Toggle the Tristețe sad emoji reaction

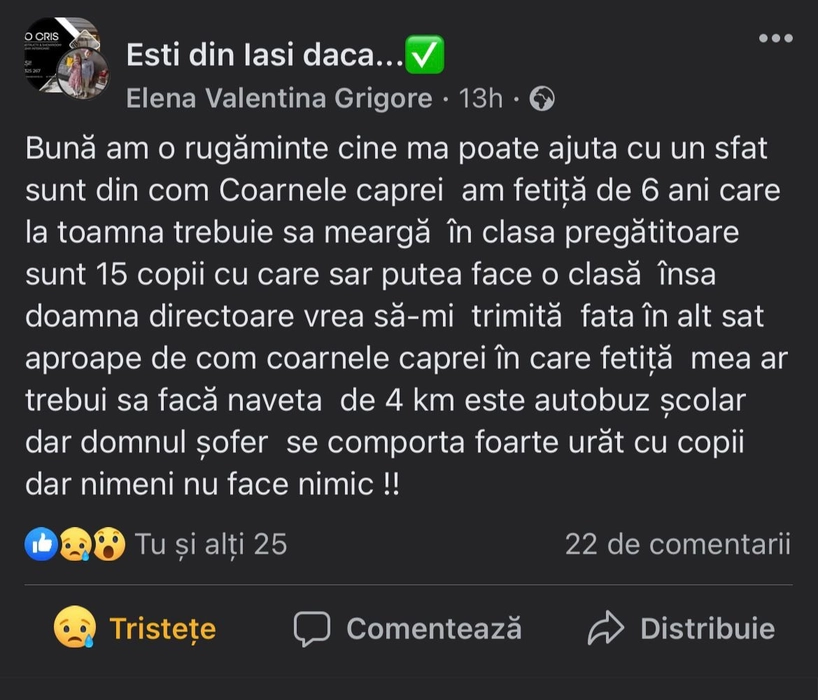pyautogui.click(x=74, y=628)
